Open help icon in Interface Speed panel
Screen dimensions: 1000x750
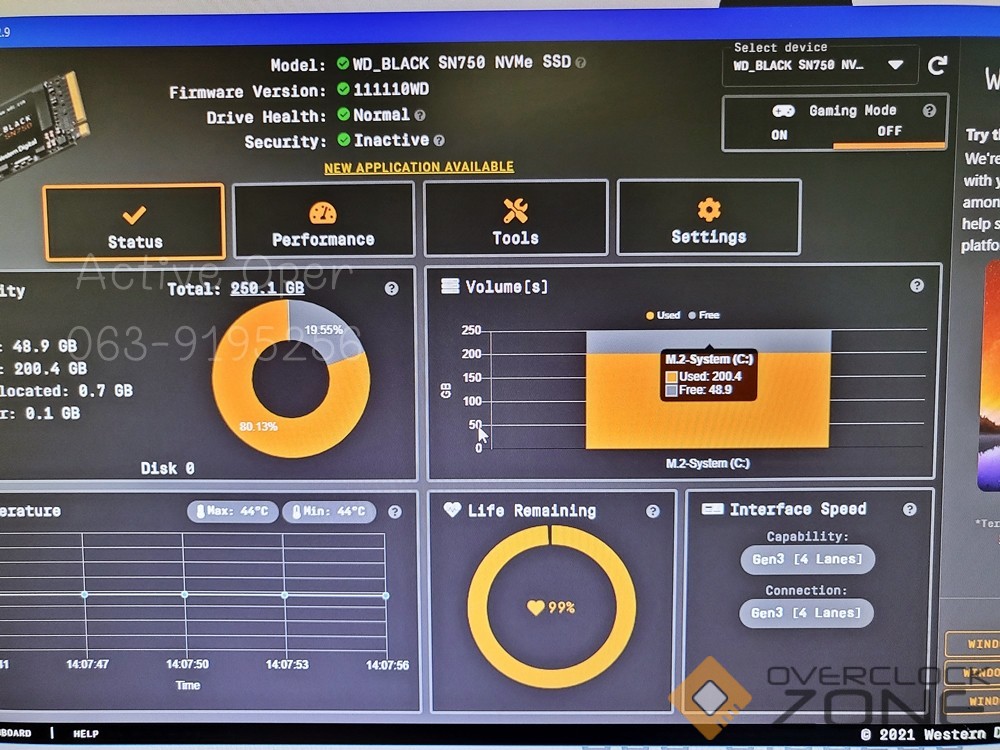909,509
